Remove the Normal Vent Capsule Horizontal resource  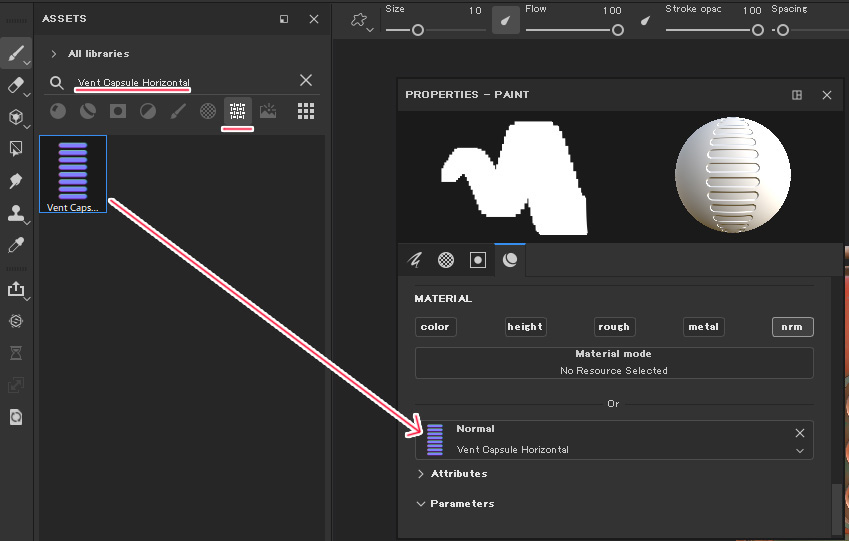coord(799,433)
